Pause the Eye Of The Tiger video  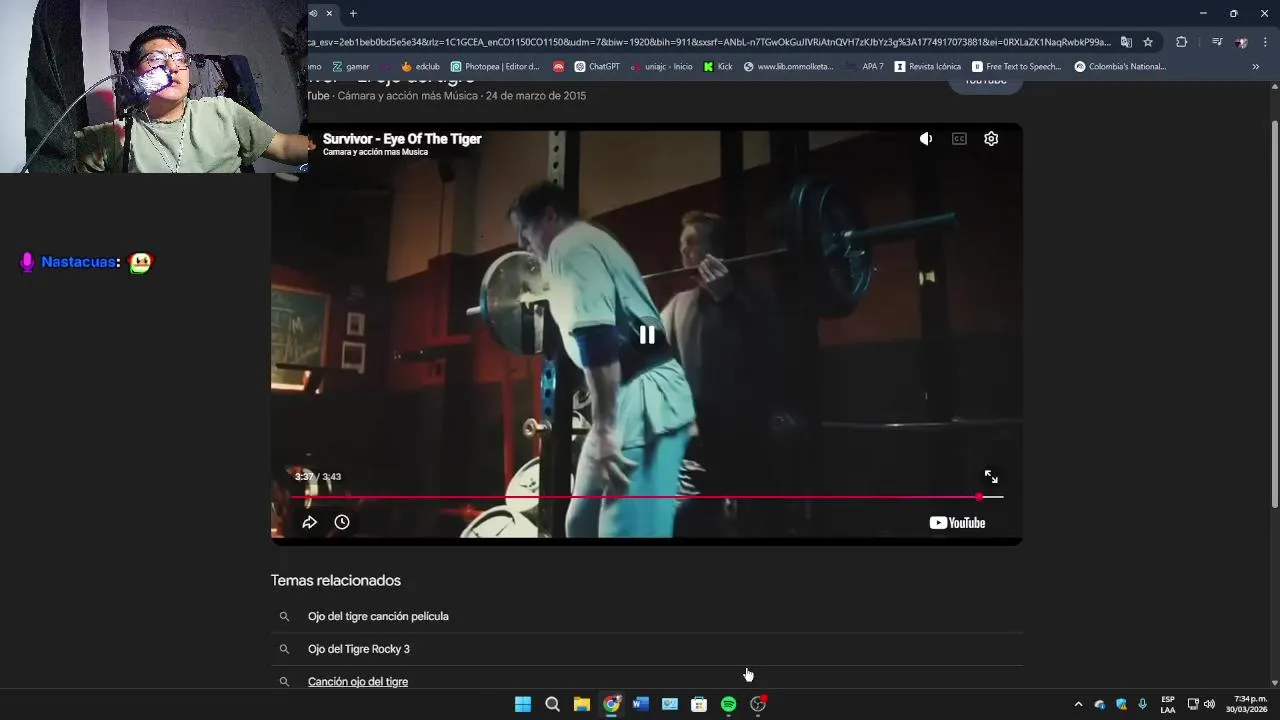647,335
